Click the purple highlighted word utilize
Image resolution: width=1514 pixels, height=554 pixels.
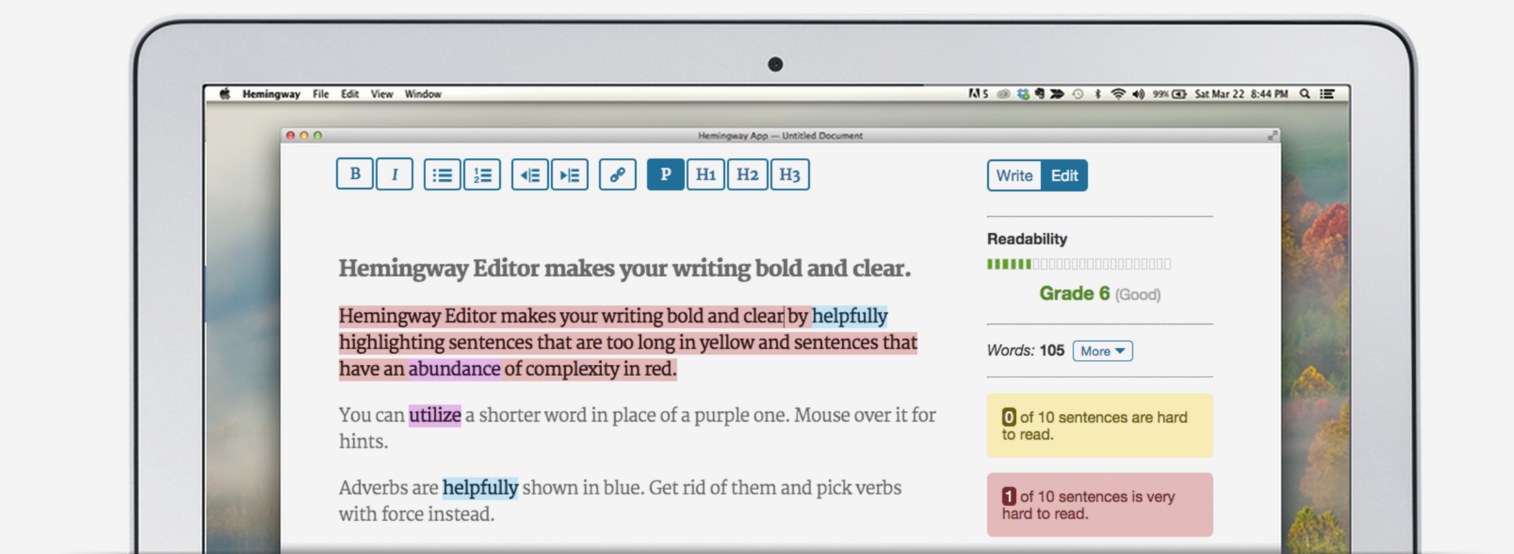435,415
